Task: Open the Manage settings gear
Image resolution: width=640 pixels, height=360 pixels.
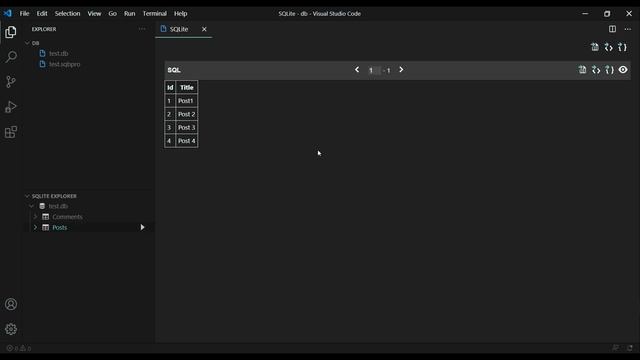Action: click(11, 329)
